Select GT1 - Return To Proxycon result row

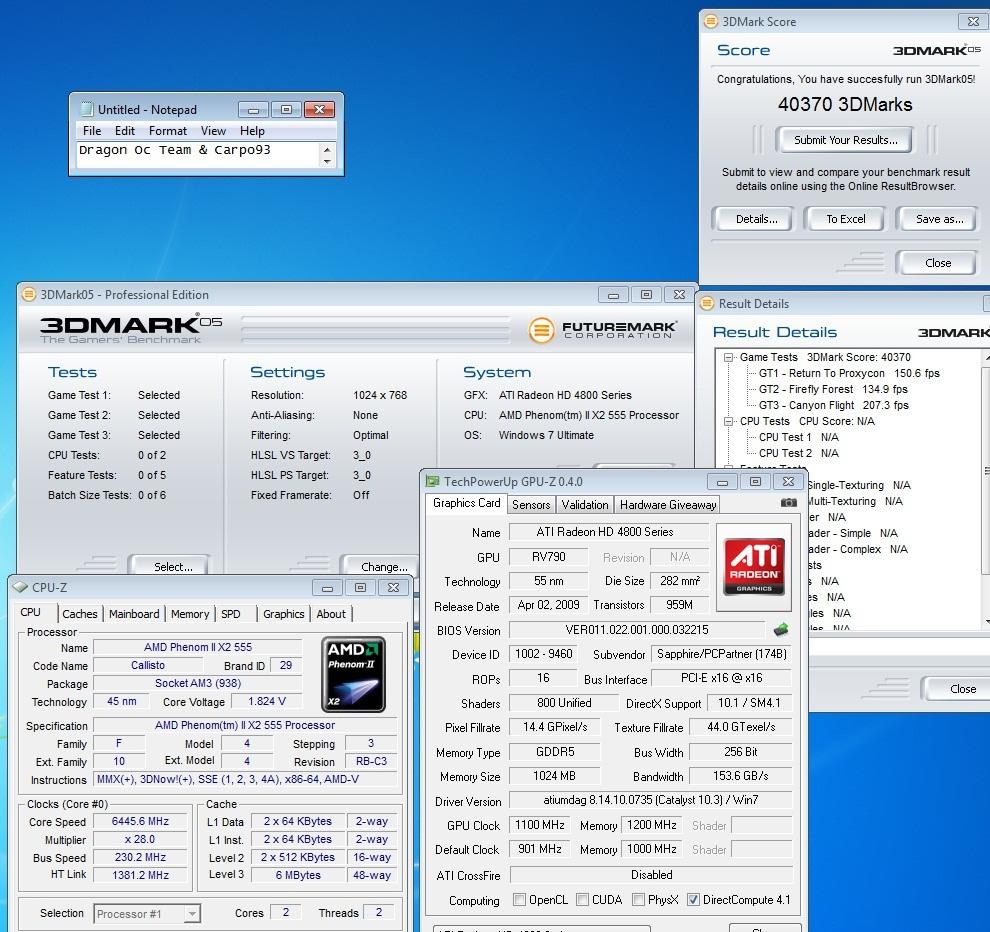click(849, 373)
